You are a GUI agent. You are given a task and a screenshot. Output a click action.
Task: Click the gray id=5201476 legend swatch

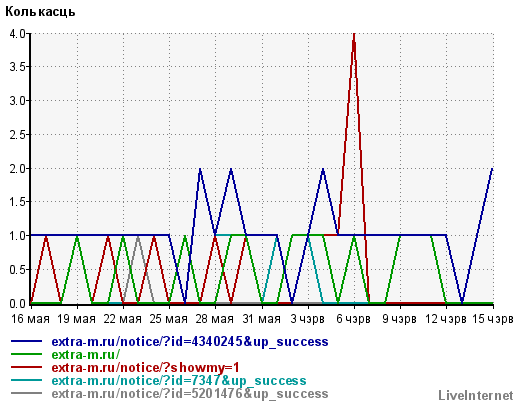click(27, 393)
